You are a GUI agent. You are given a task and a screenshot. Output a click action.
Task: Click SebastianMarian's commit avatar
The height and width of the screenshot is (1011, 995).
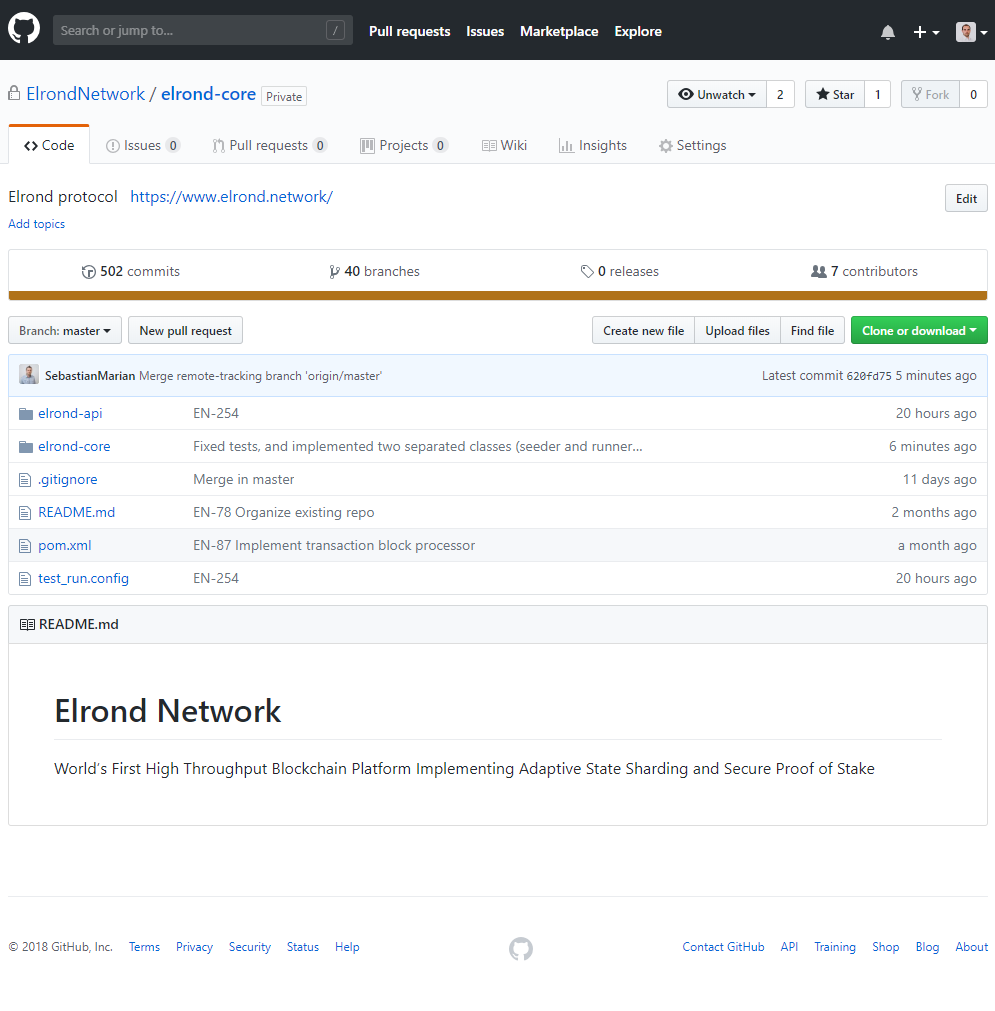29,375
